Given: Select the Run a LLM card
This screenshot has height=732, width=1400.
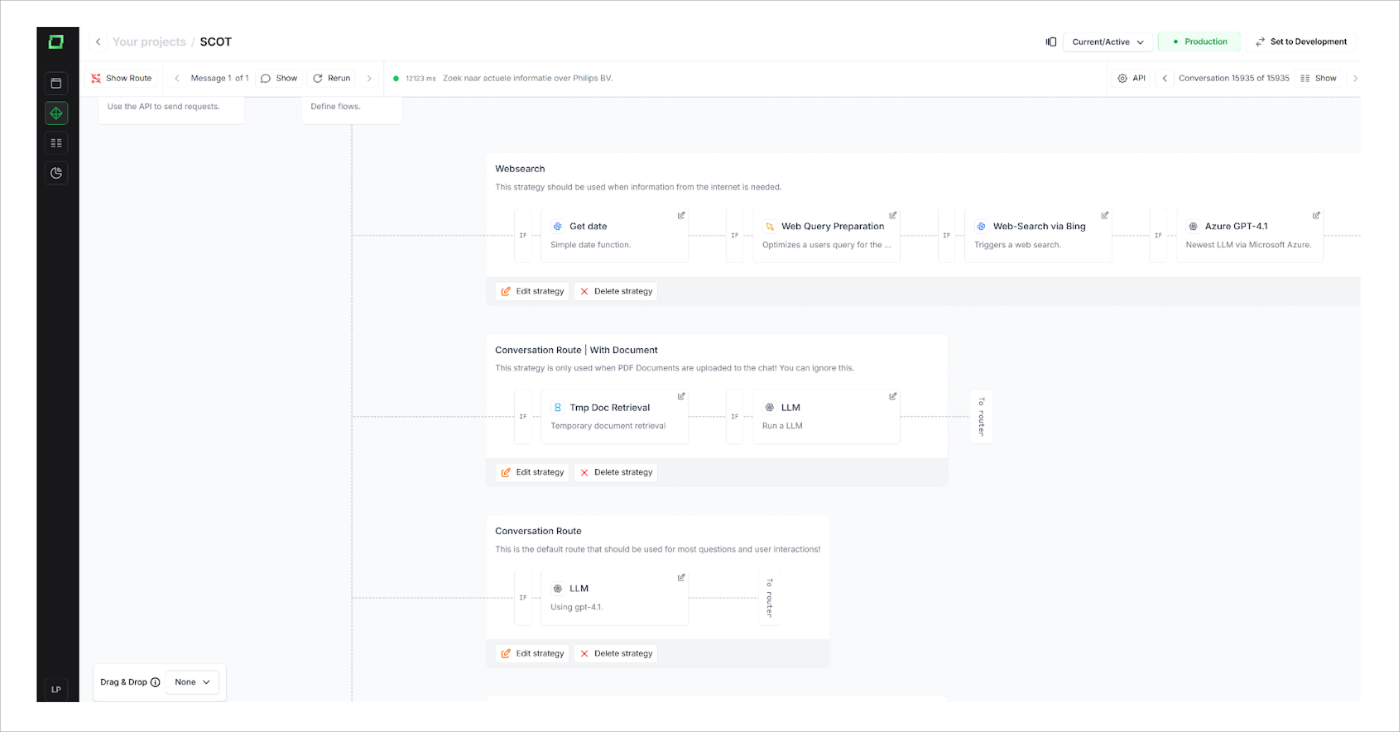Looking at the screenshot, I should point(826,417).
